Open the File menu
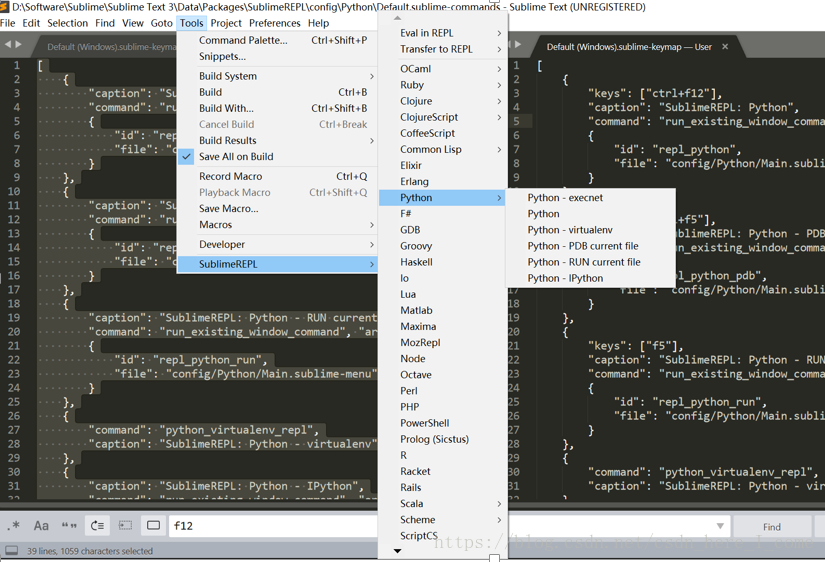The image size is (825, 562). pos(7,23)
